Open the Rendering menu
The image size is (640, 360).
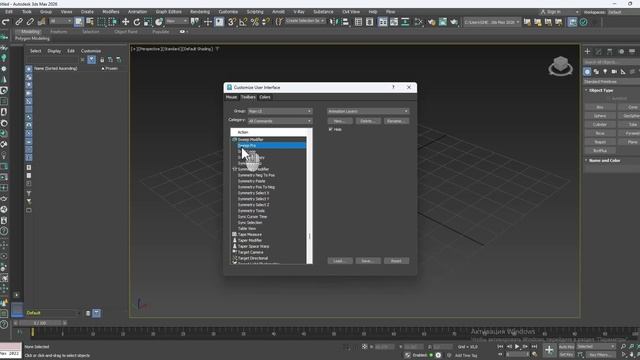coord(200,12)
